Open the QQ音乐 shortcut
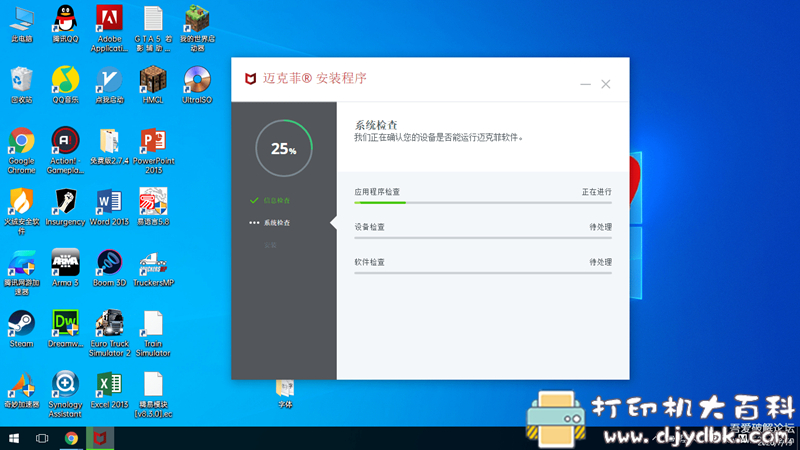The image size is (800, 450). [x=65, y=85]
